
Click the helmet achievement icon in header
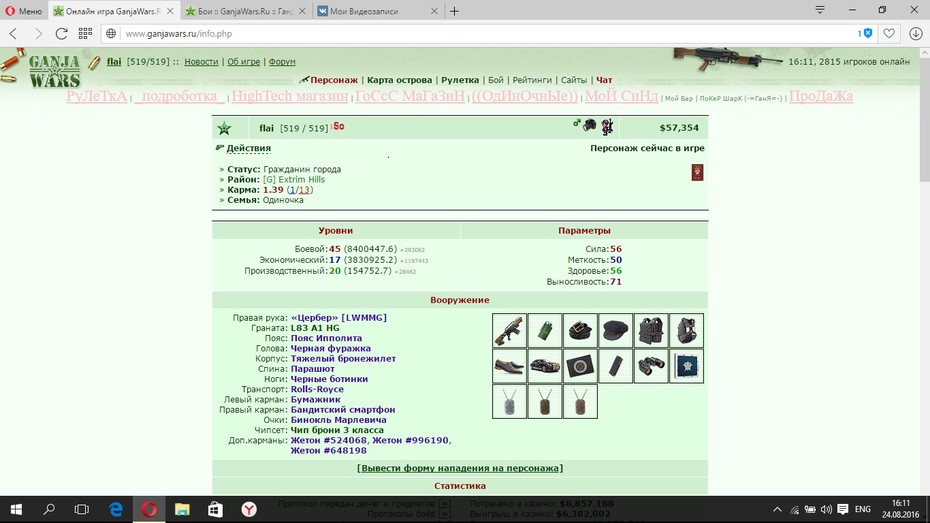click(590, 125)
